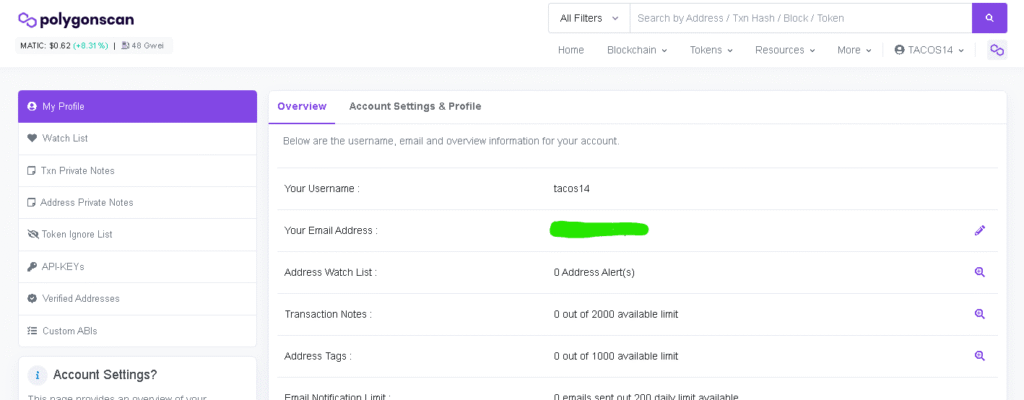1024x400 pixels.
Task: Go to API-KEYs in sidebar
Action: click(x=62, y=267)
